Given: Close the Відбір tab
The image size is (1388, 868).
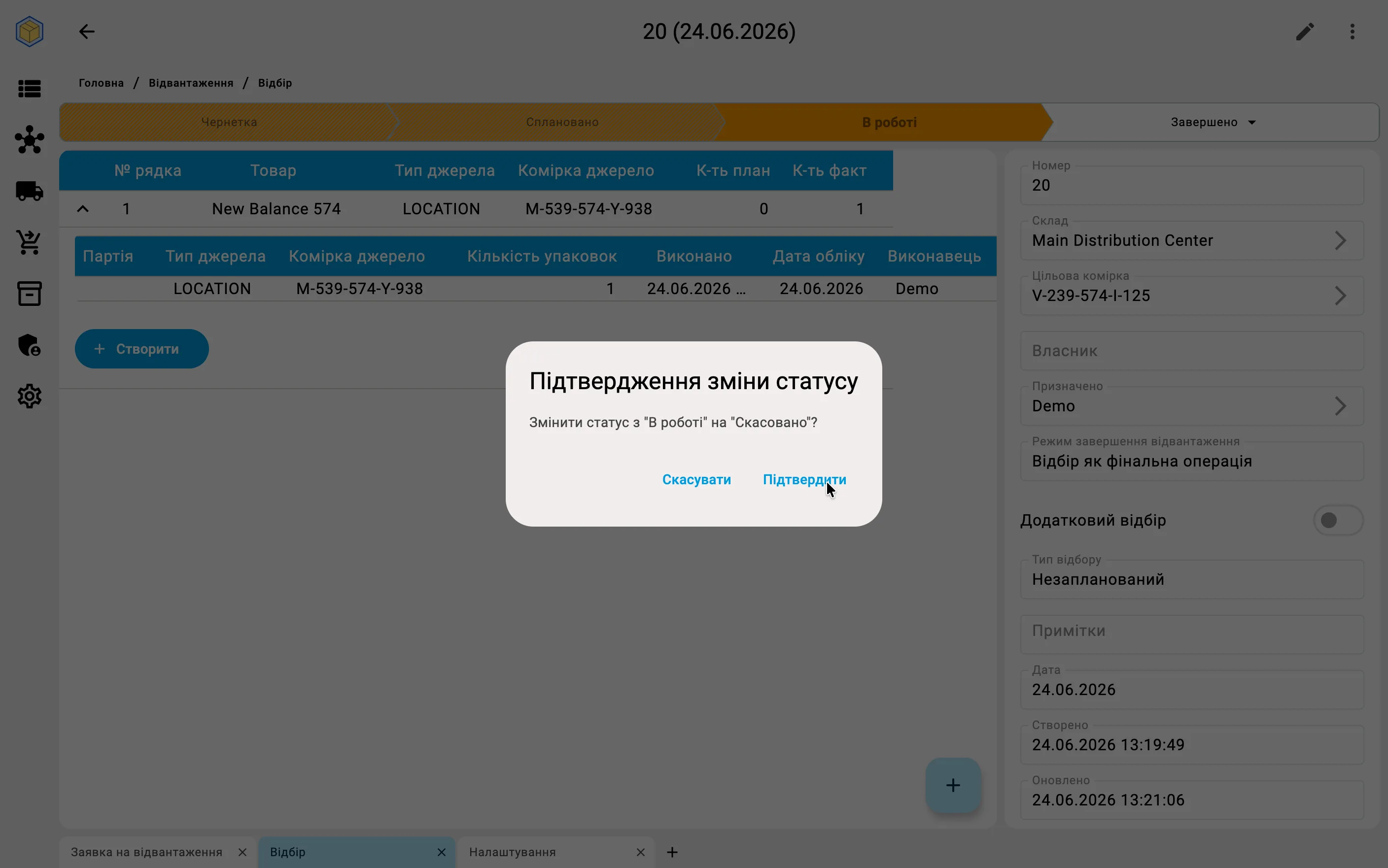Looking at the screenshot, I should (441, 853).
